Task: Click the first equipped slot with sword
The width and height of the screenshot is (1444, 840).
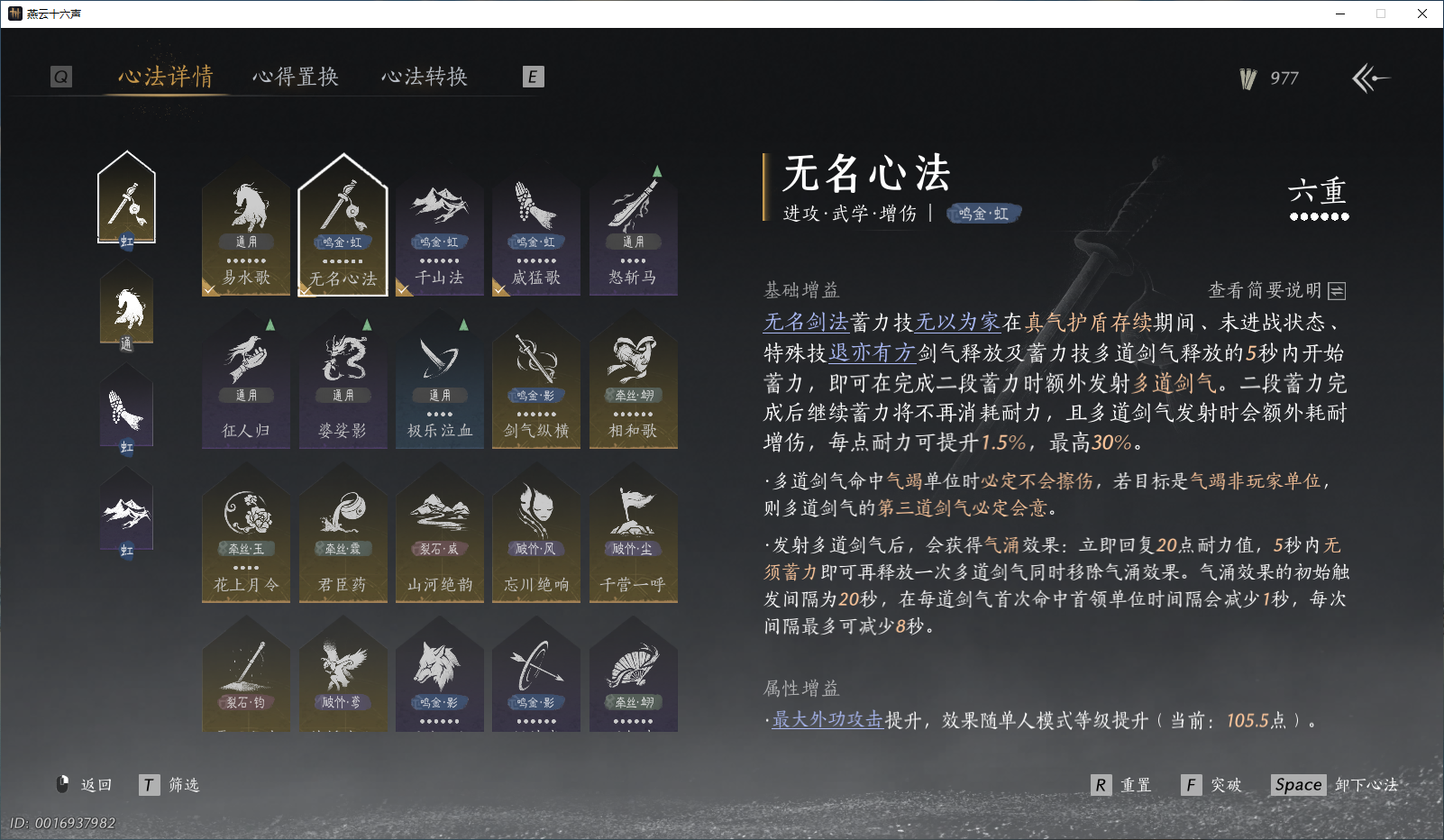Action: pos(127,200)
